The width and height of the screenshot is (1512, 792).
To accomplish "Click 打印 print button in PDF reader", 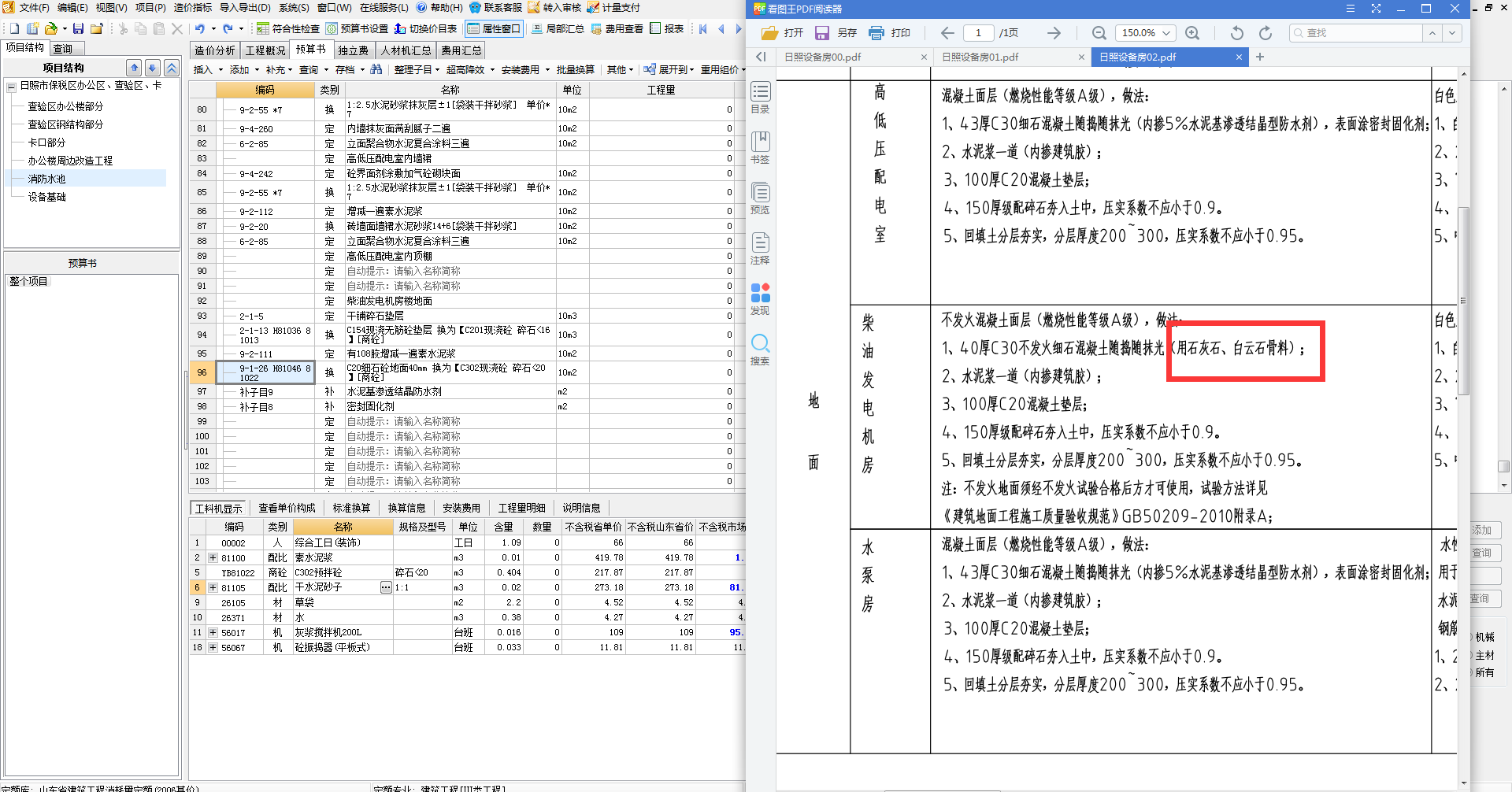I will coord(889,33).
